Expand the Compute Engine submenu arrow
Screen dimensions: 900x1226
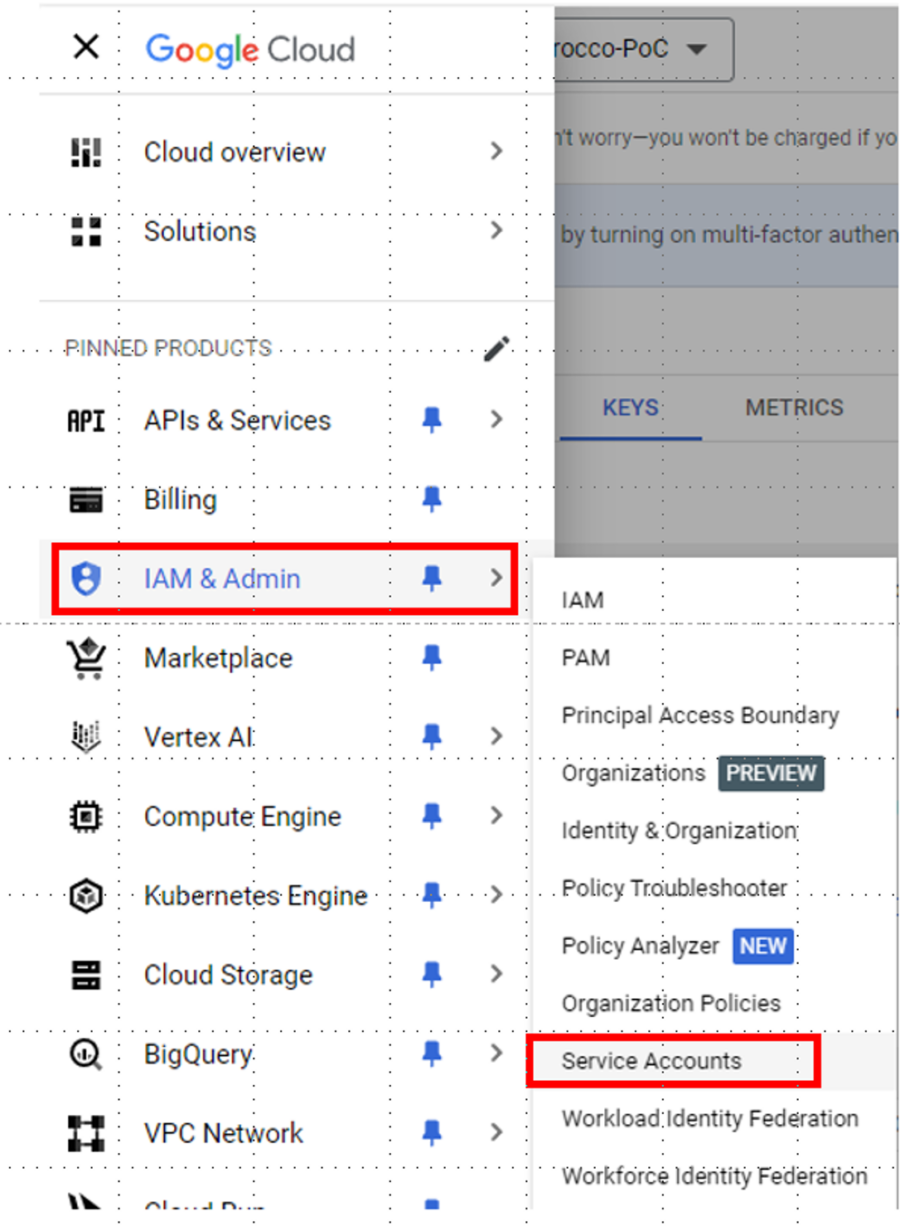coord(497,817)
